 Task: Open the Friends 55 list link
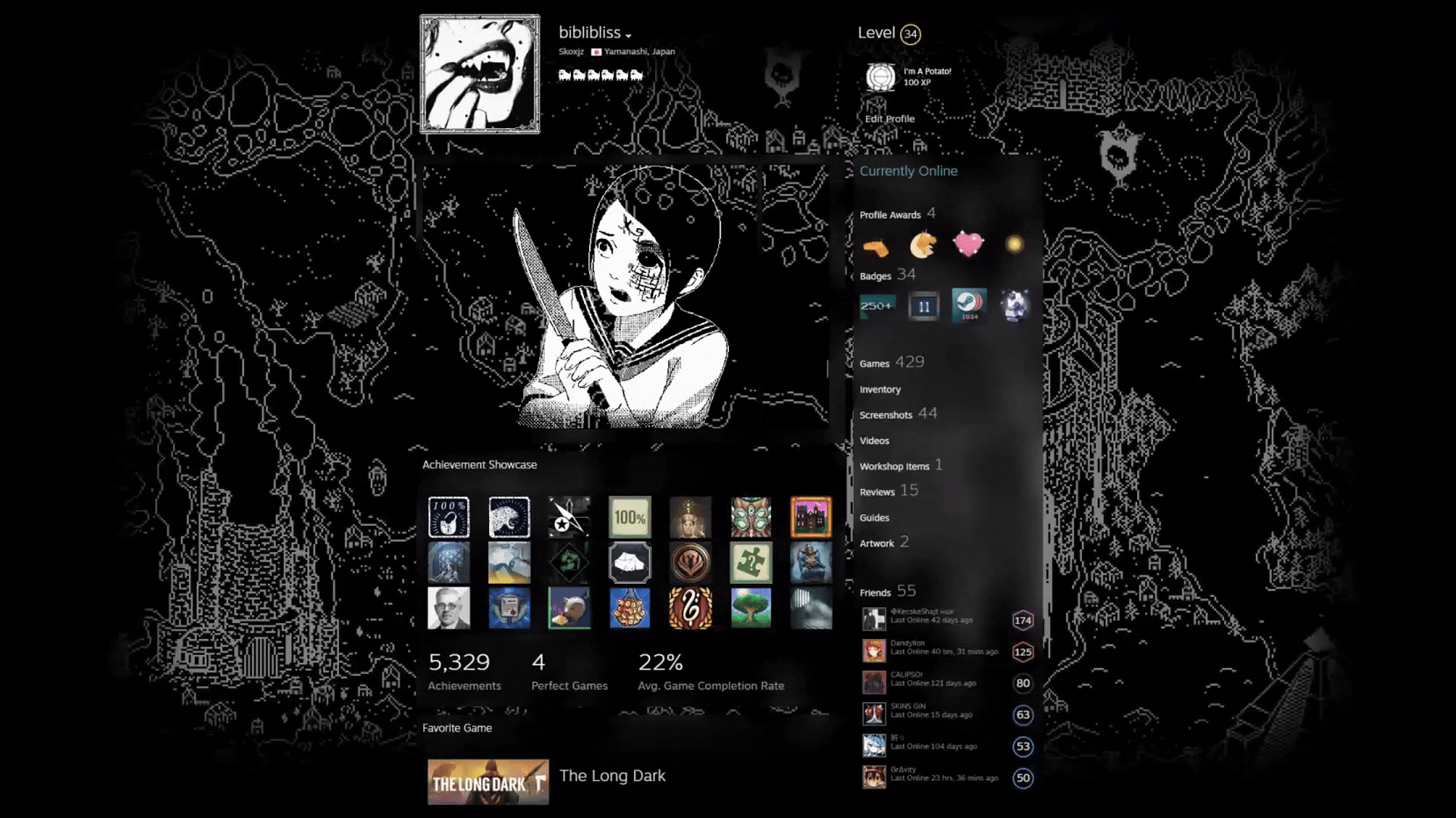[x=888, y=591]
